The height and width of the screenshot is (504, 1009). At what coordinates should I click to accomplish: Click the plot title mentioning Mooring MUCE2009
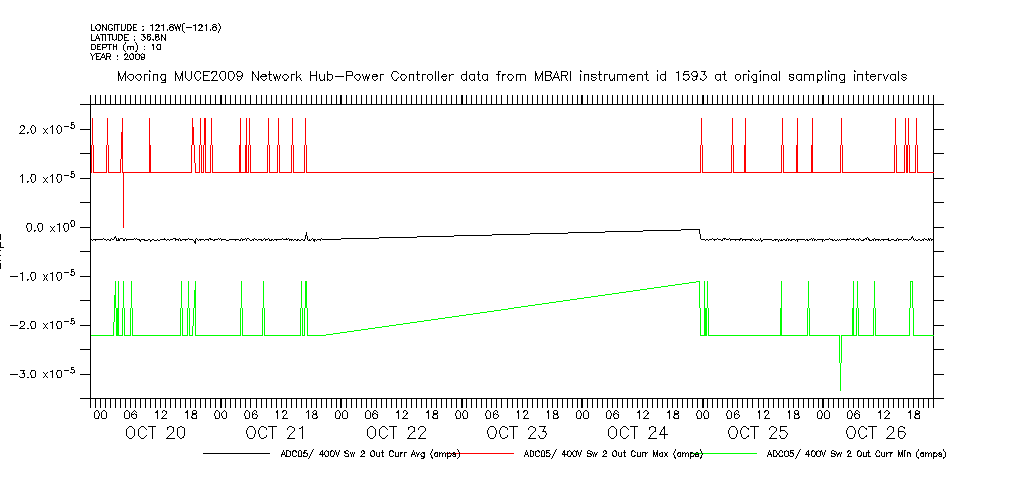pyautogui.click(x=512, y=76)
